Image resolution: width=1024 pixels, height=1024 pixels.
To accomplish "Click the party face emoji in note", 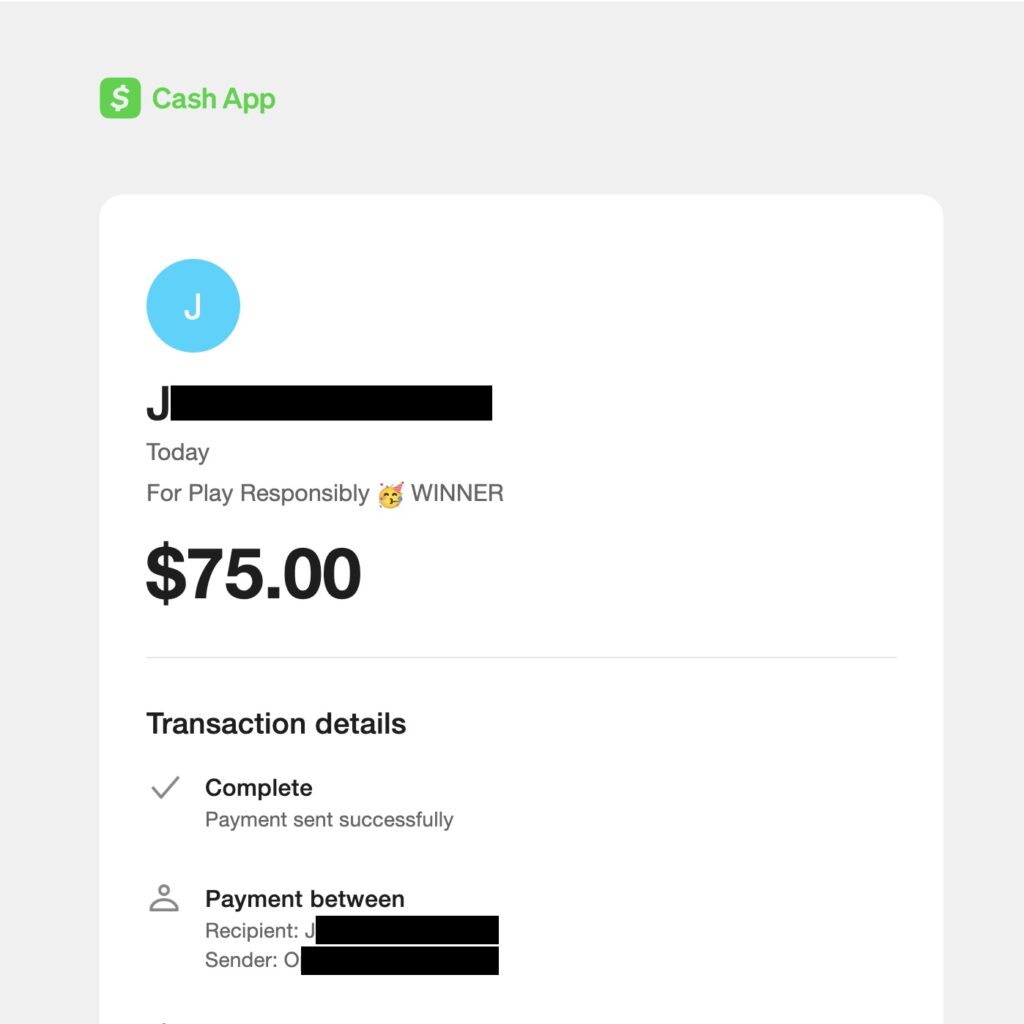I will 390,494.
